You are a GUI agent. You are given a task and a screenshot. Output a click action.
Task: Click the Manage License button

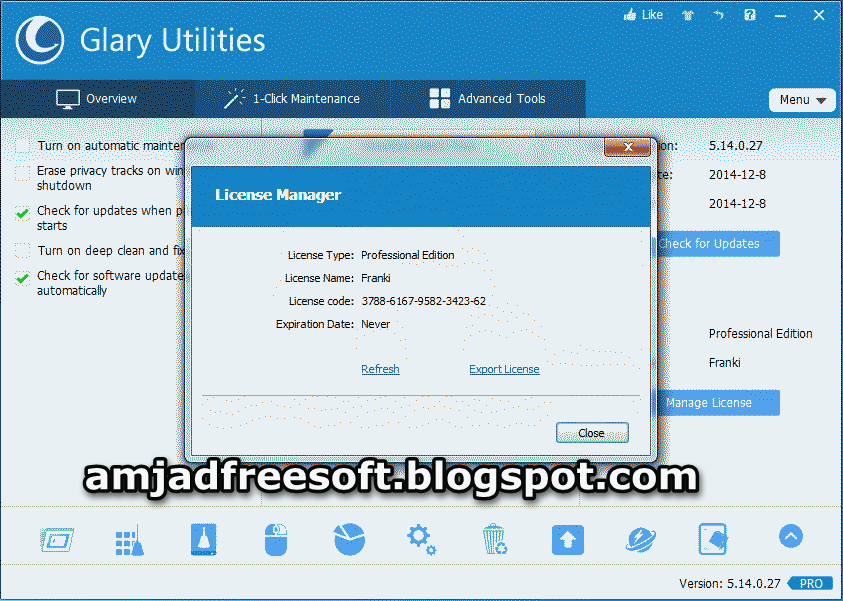coord(717,403)
